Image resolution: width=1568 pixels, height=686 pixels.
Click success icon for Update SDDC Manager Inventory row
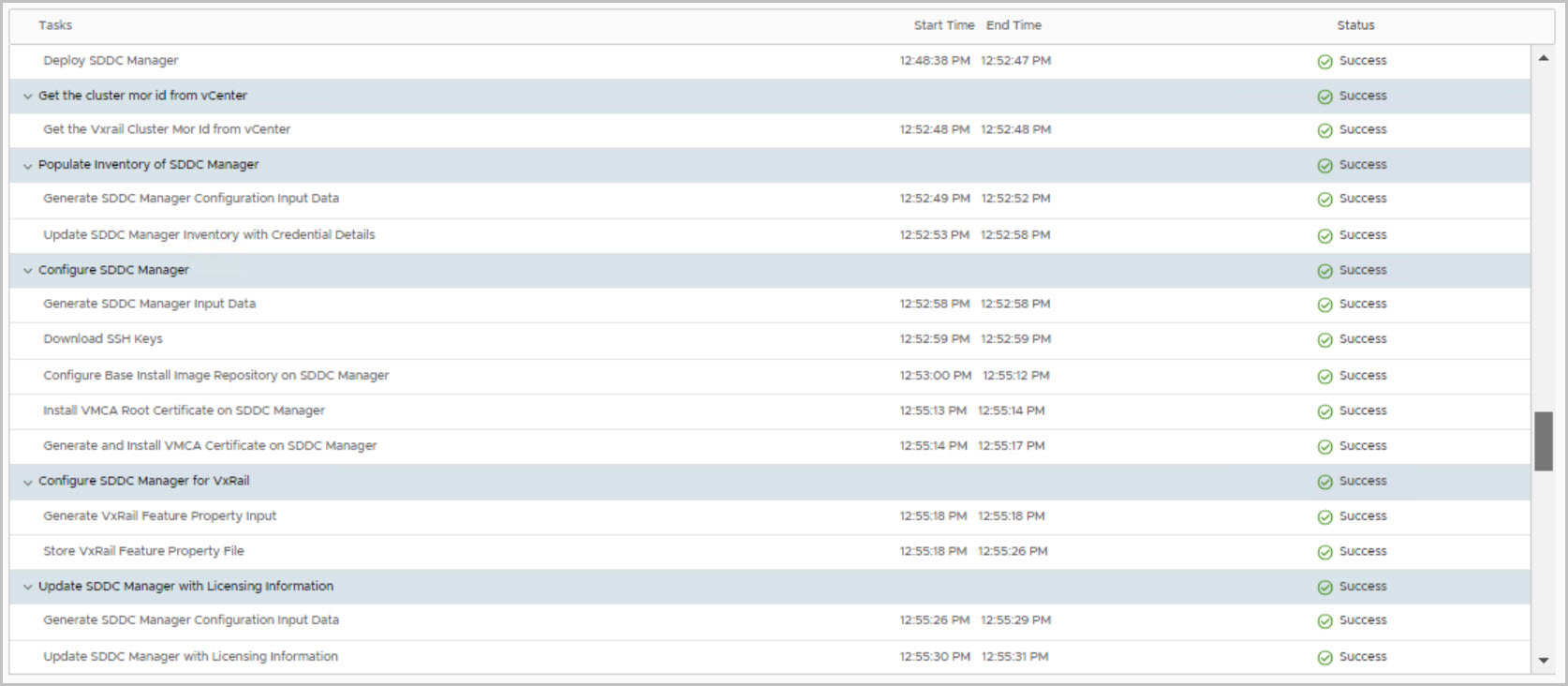click(1324, 236)
